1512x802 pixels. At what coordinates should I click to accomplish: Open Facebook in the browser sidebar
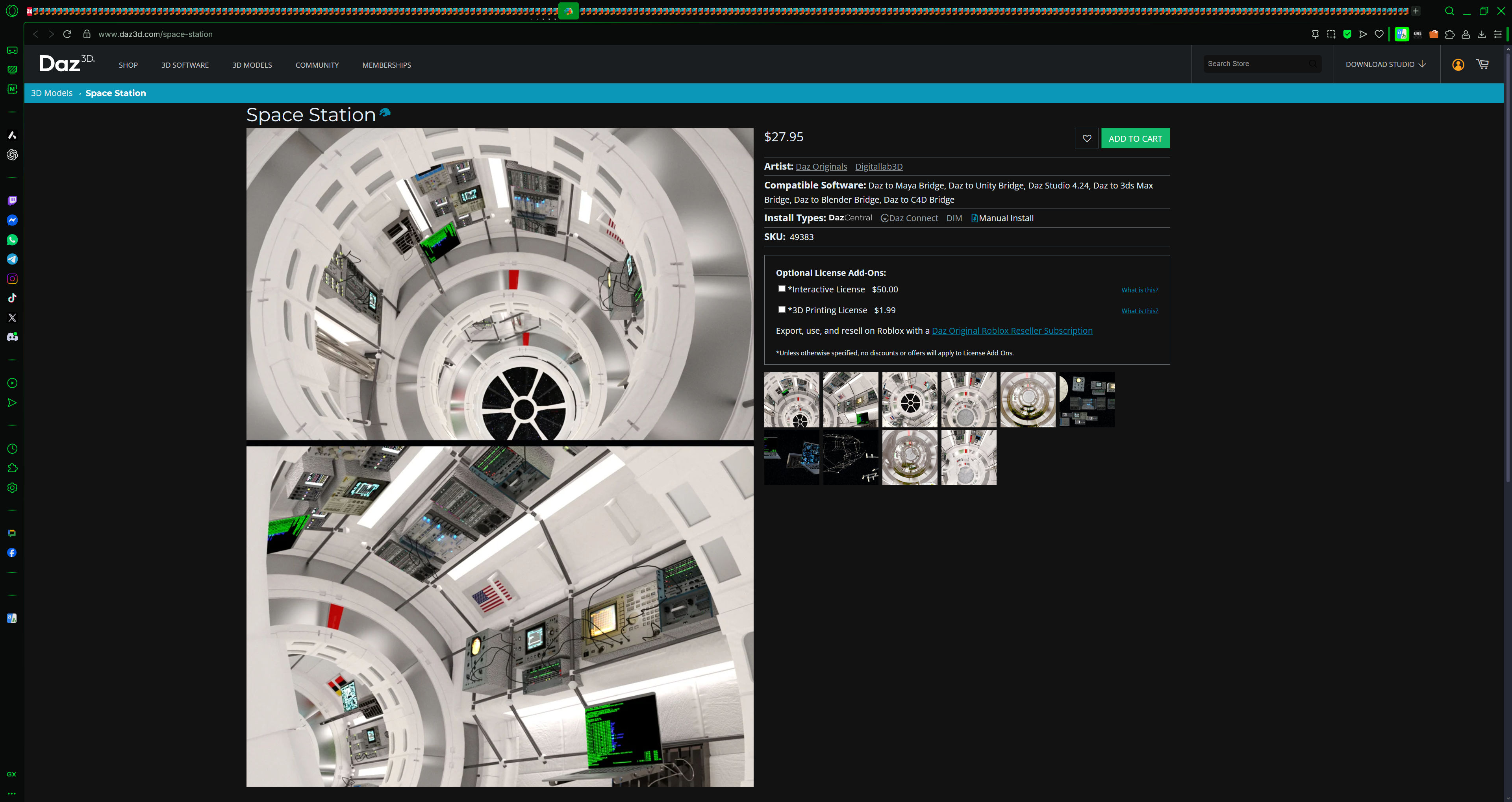(12, 553)
